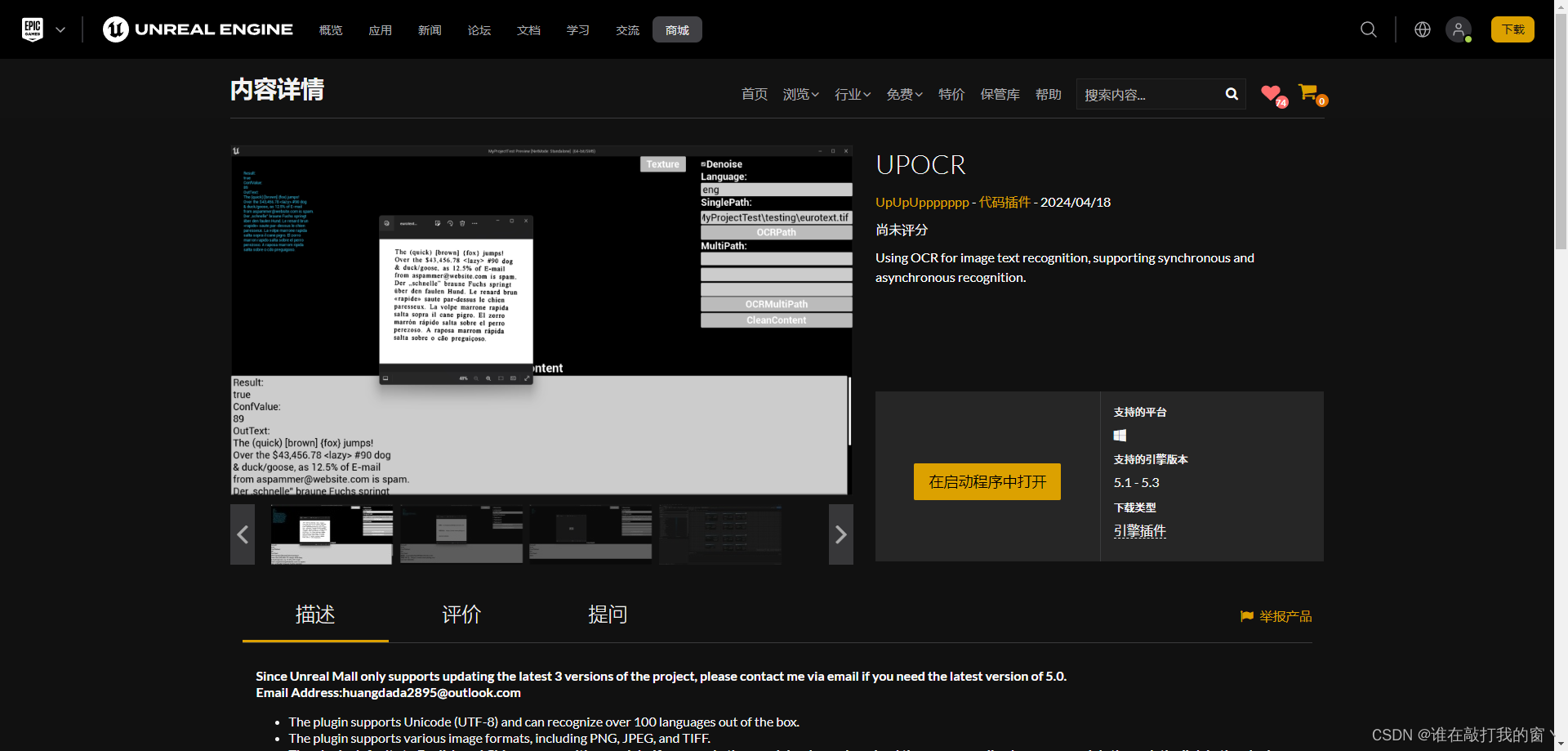Click the page scrollbar thumb

point(1561,131)
